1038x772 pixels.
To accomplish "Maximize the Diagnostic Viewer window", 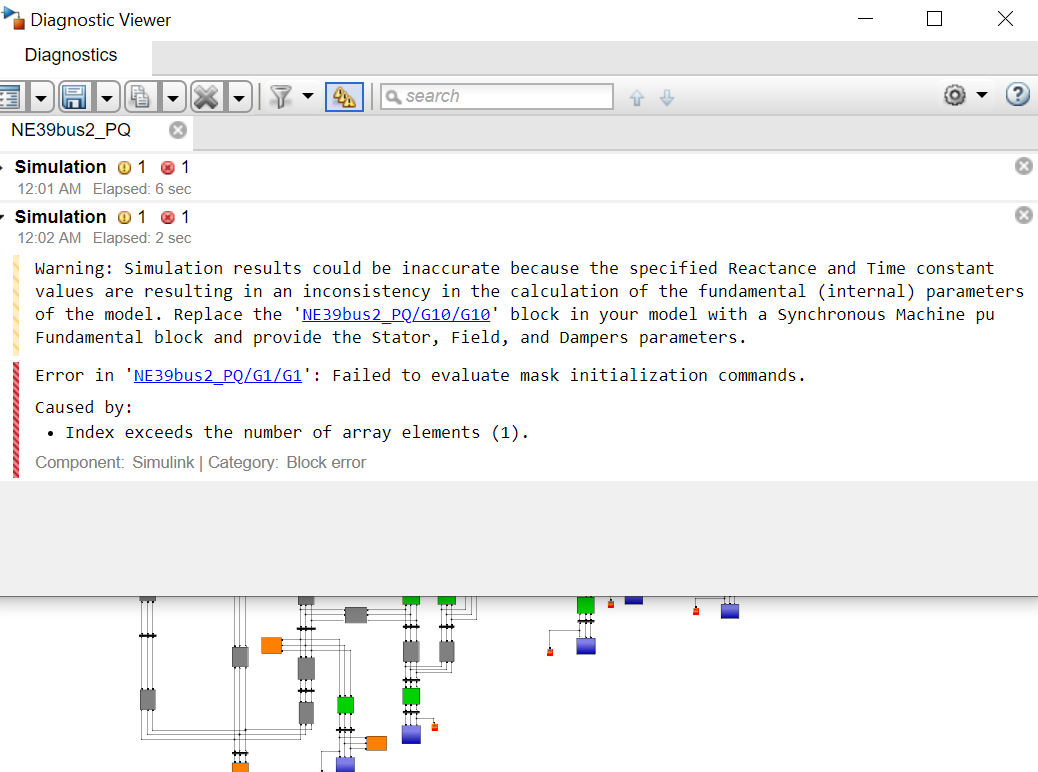I will (x=934, y=19).
